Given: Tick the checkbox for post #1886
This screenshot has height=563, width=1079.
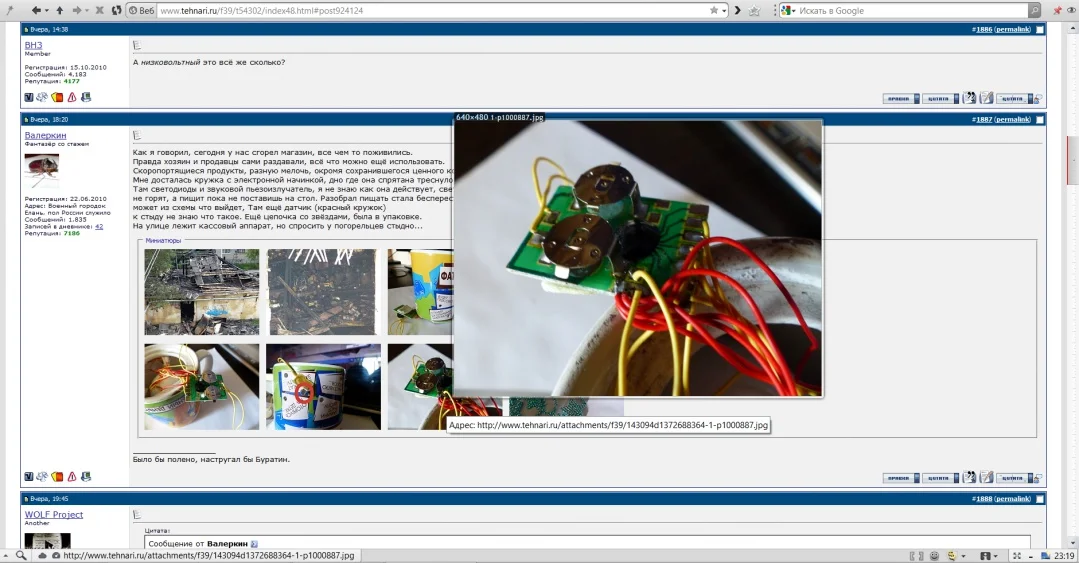Looking at the screenshot, I should tap(1040, 30).
